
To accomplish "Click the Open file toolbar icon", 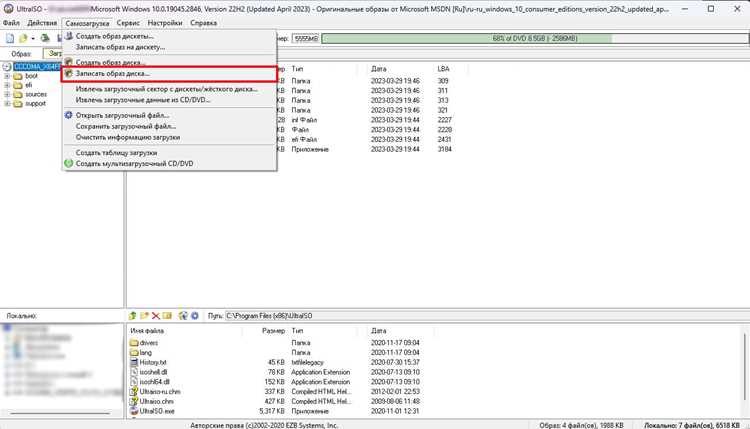I will click(x=22, y=38).
